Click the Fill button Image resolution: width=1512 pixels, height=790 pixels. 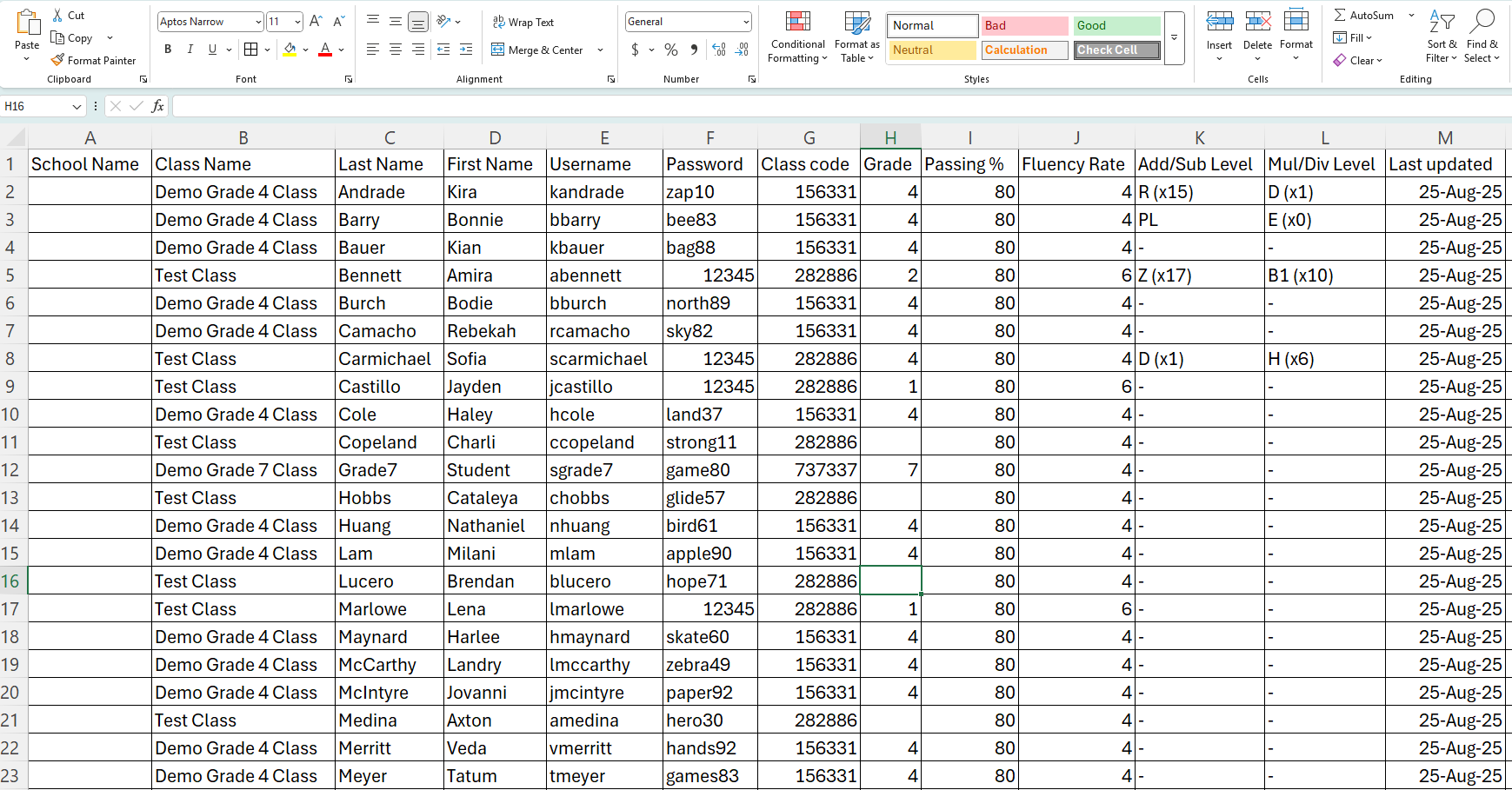pos(1352,37)
